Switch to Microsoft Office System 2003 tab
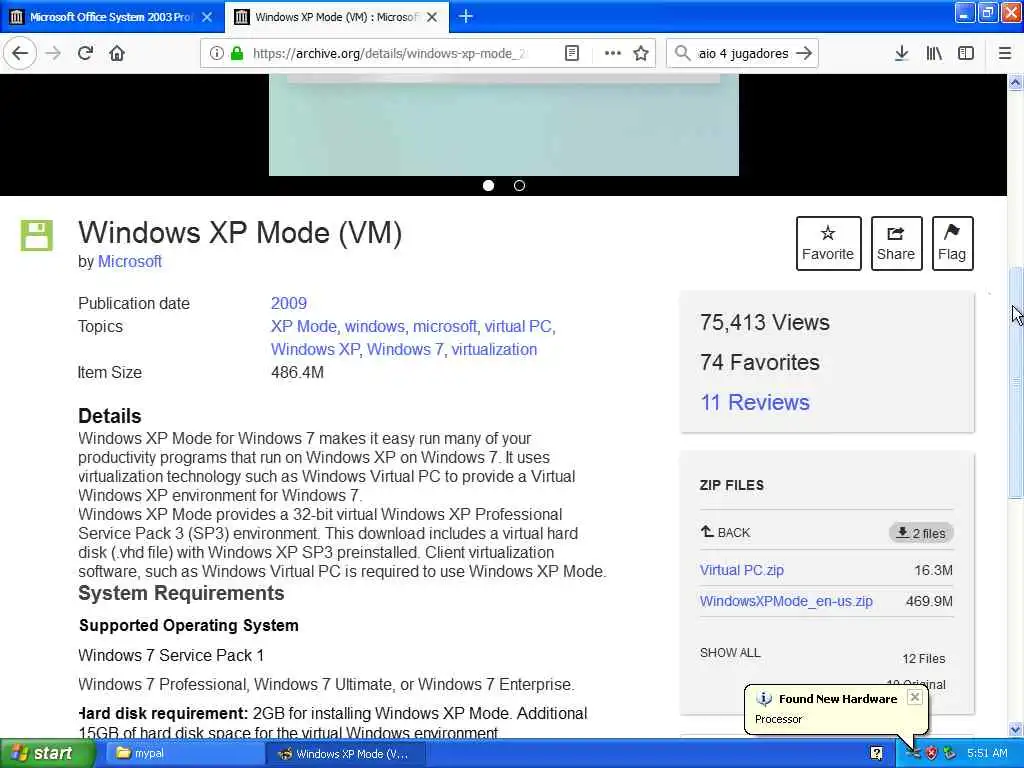This screenshot has height=768, width=1024. coord(112,17)
